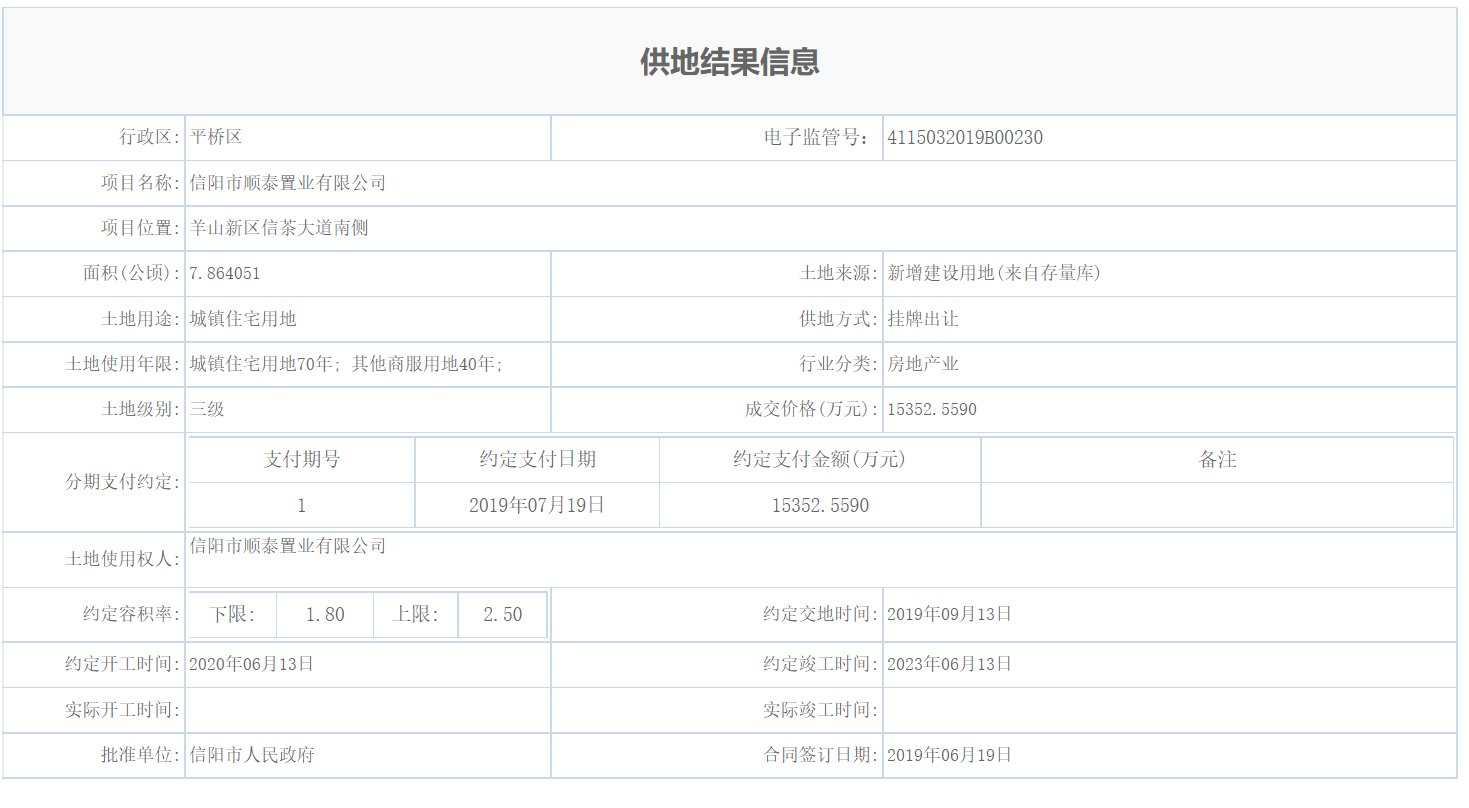1469x808 pixels.
Task: Select the 成交价格 value 15352.5590
Action: tap(932, 410)
